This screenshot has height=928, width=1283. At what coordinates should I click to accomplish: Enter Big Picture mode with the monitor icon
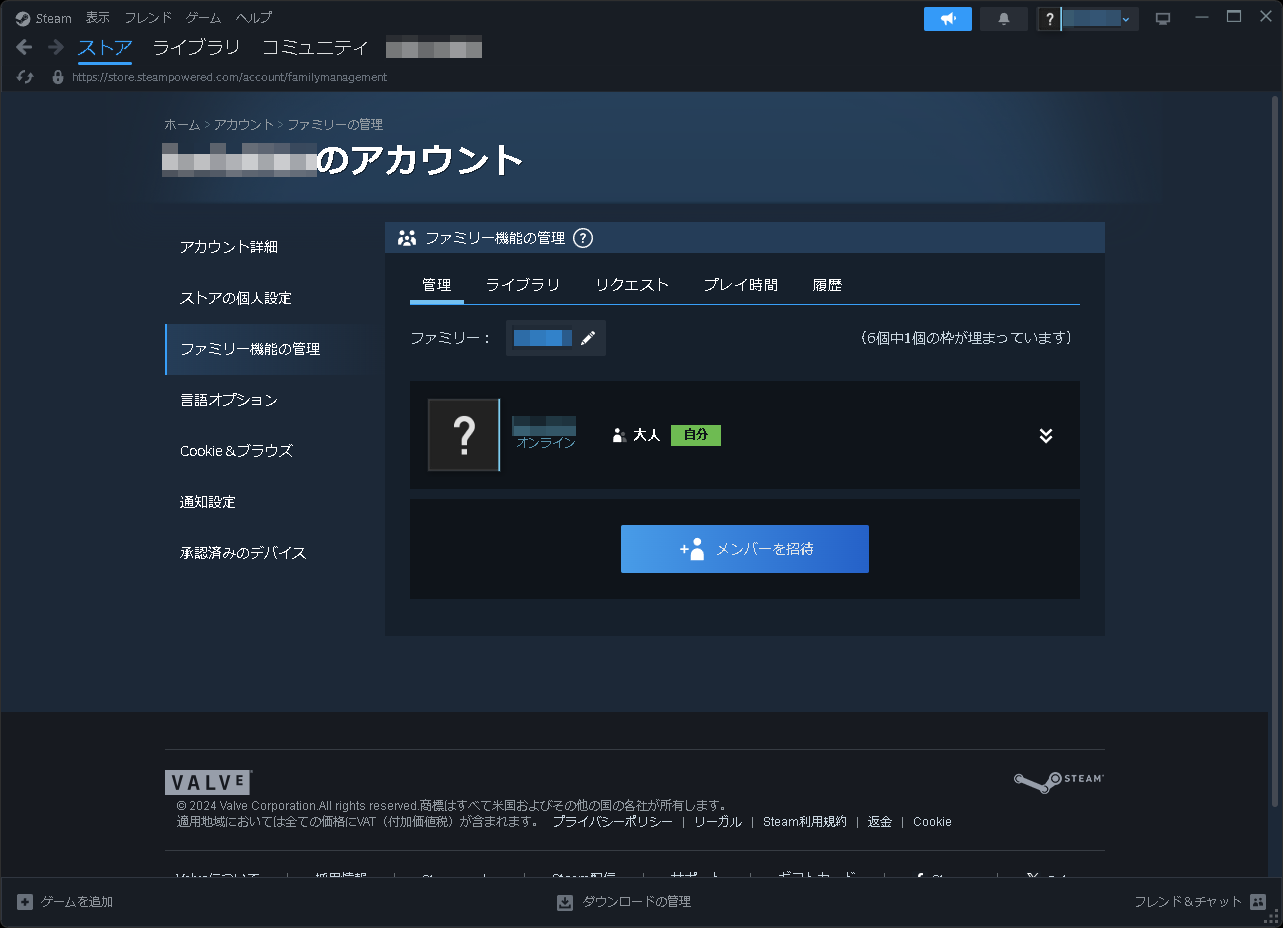(1162, 17)
